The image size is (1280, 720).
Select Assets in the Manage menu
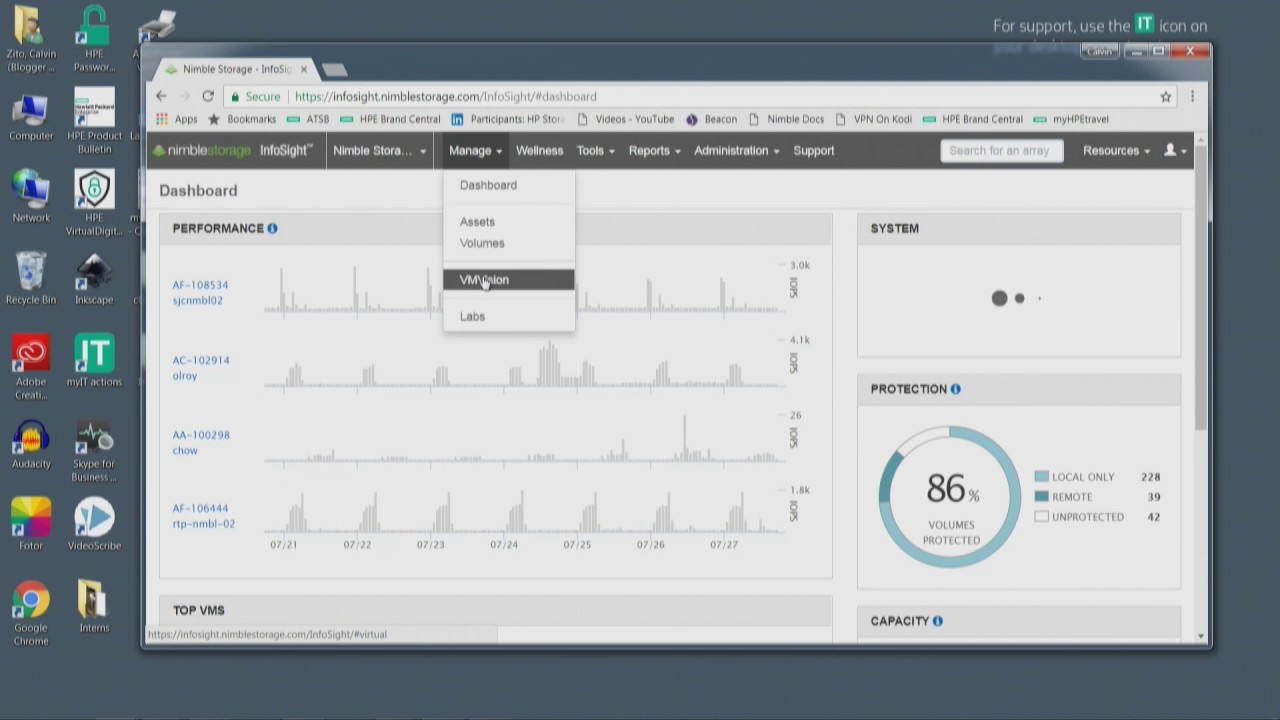(509, 222)
